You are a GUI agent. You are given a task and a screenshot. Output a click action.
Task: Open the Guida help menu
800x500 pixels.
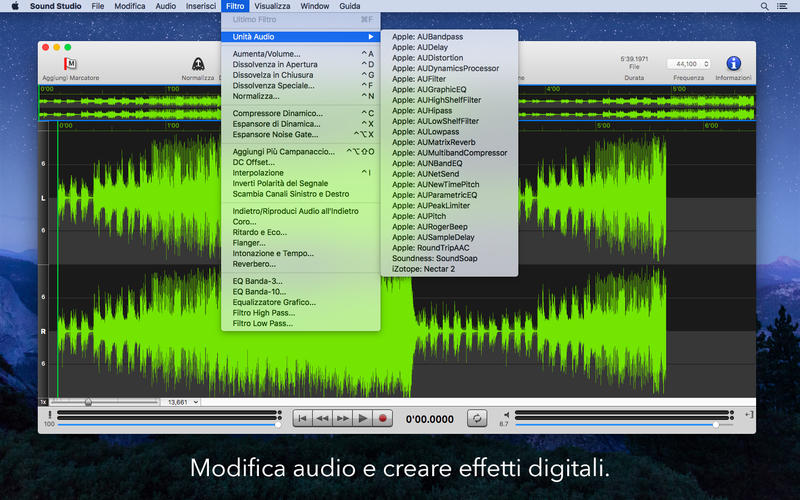coord(349,6)
